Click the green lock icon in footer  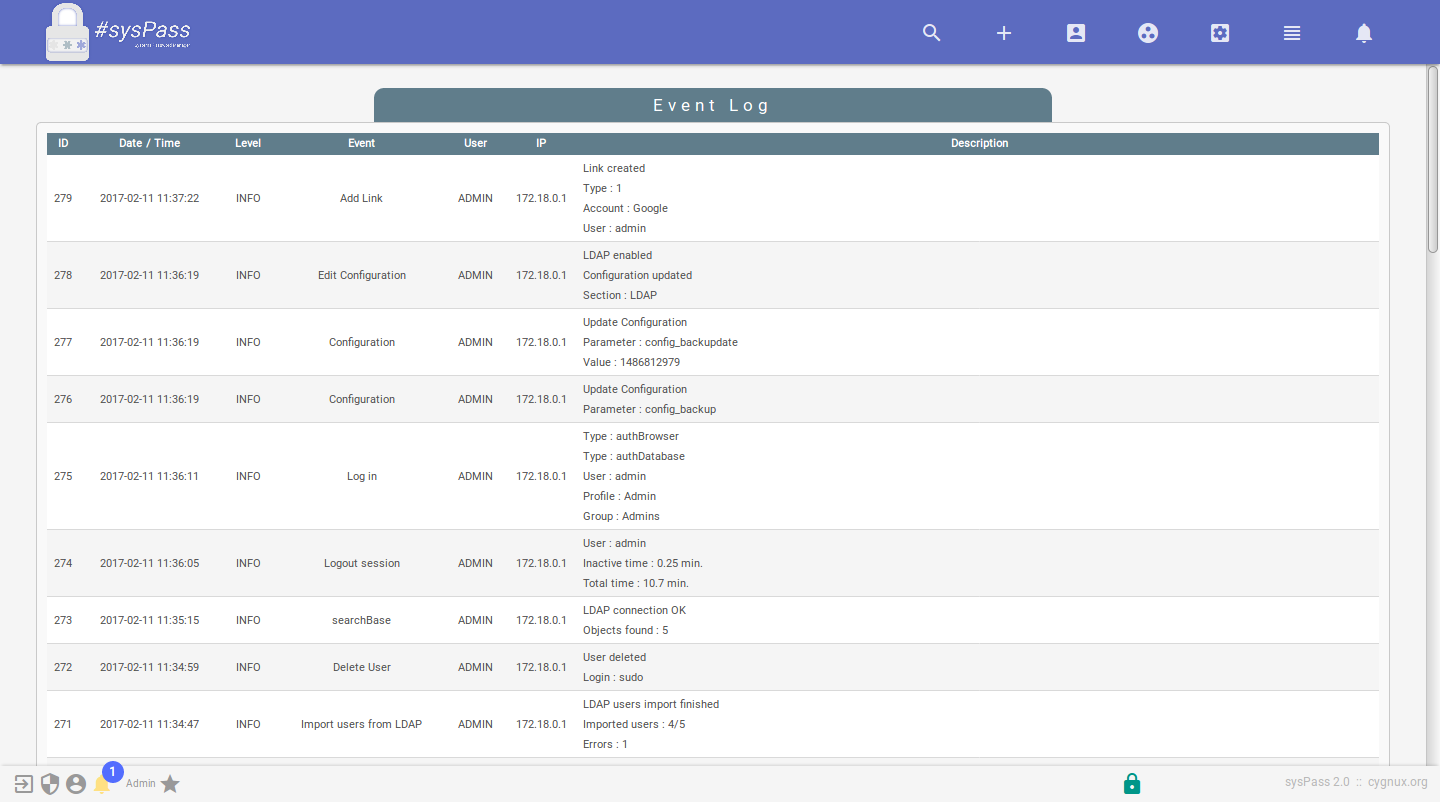(x=1132, y=783)
